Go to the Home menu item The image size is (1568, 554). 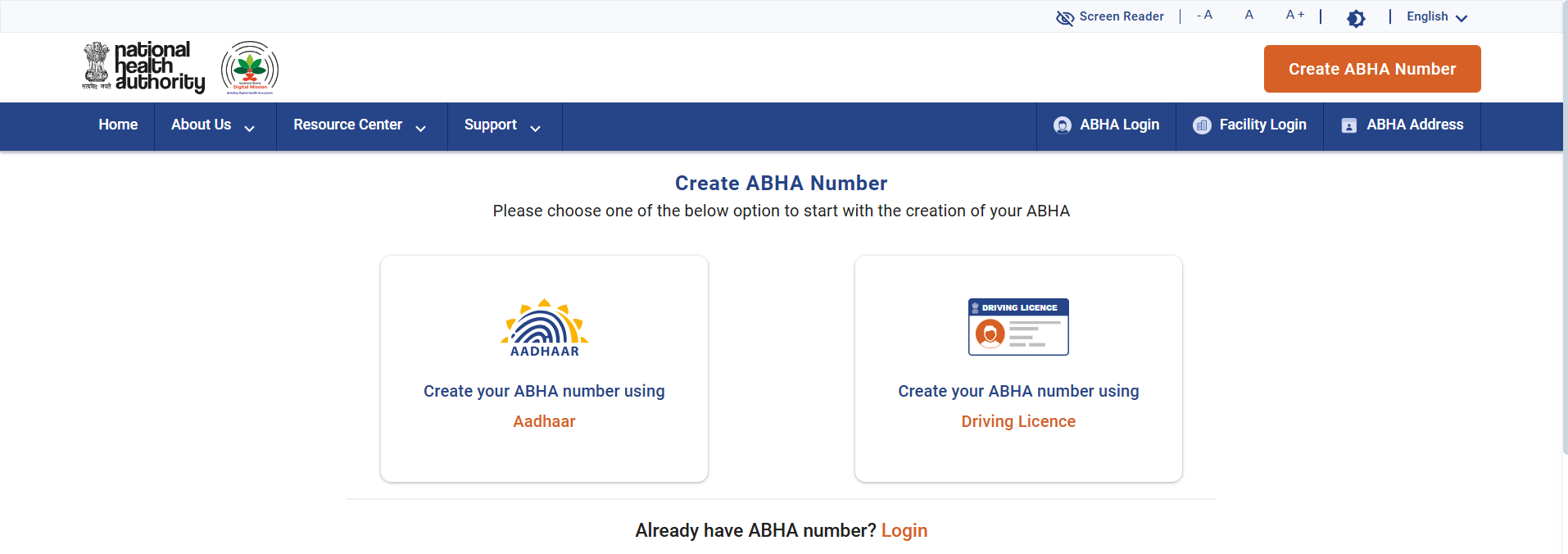(118, 125)
